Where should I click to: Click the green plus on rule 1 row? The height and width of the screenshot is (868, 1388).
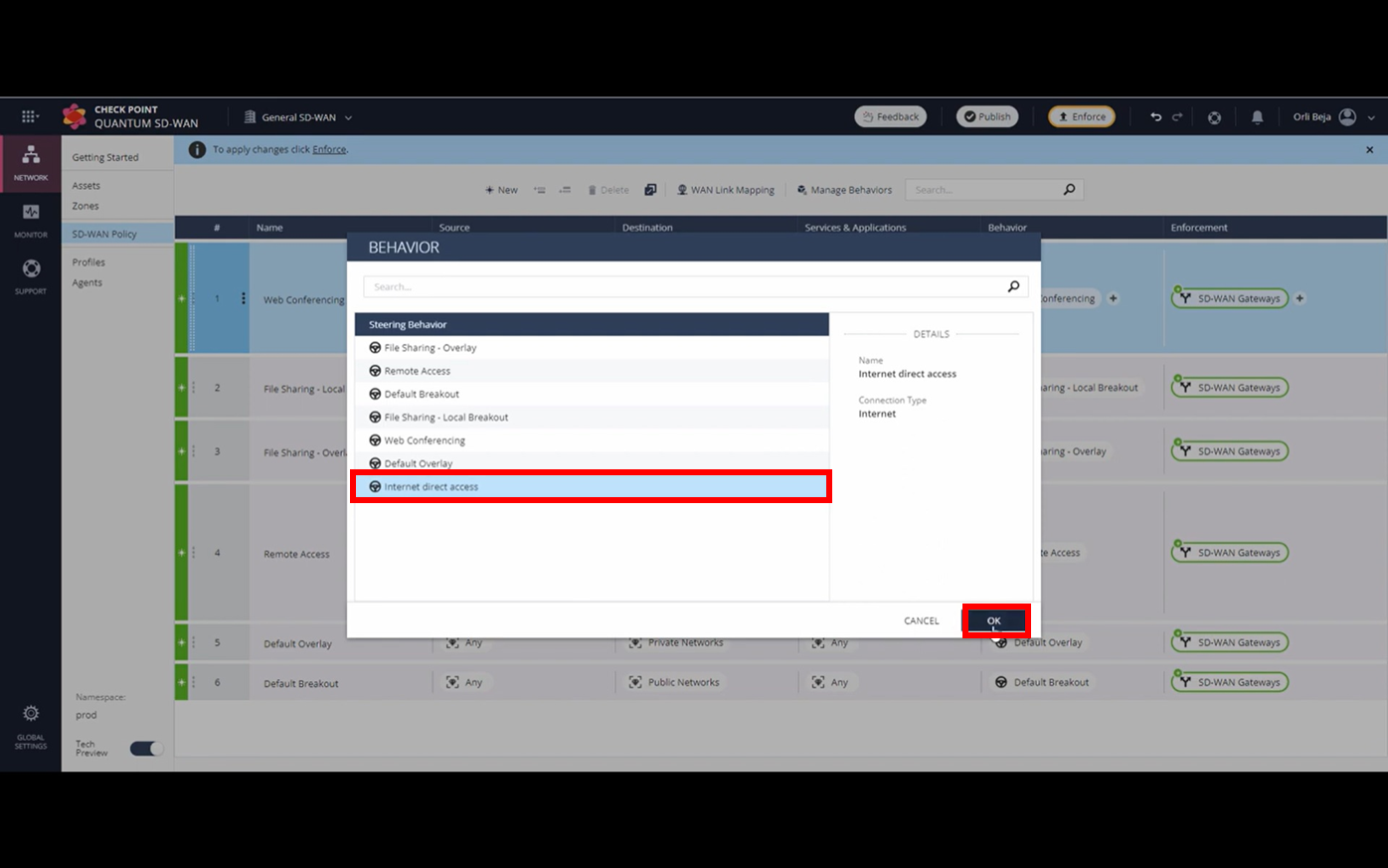point(181,298)
